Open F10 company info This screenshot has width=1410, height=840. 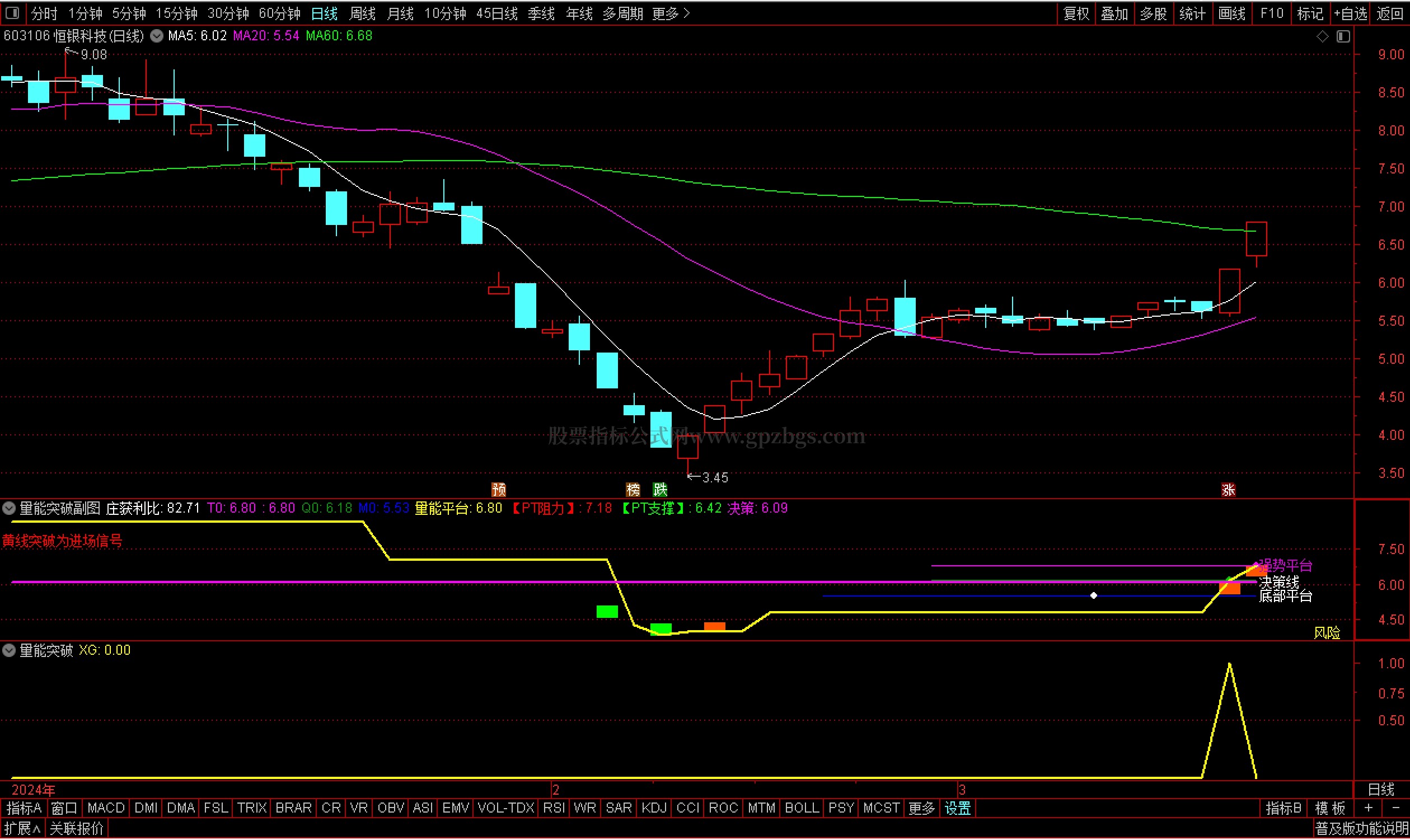point(1271,13)
